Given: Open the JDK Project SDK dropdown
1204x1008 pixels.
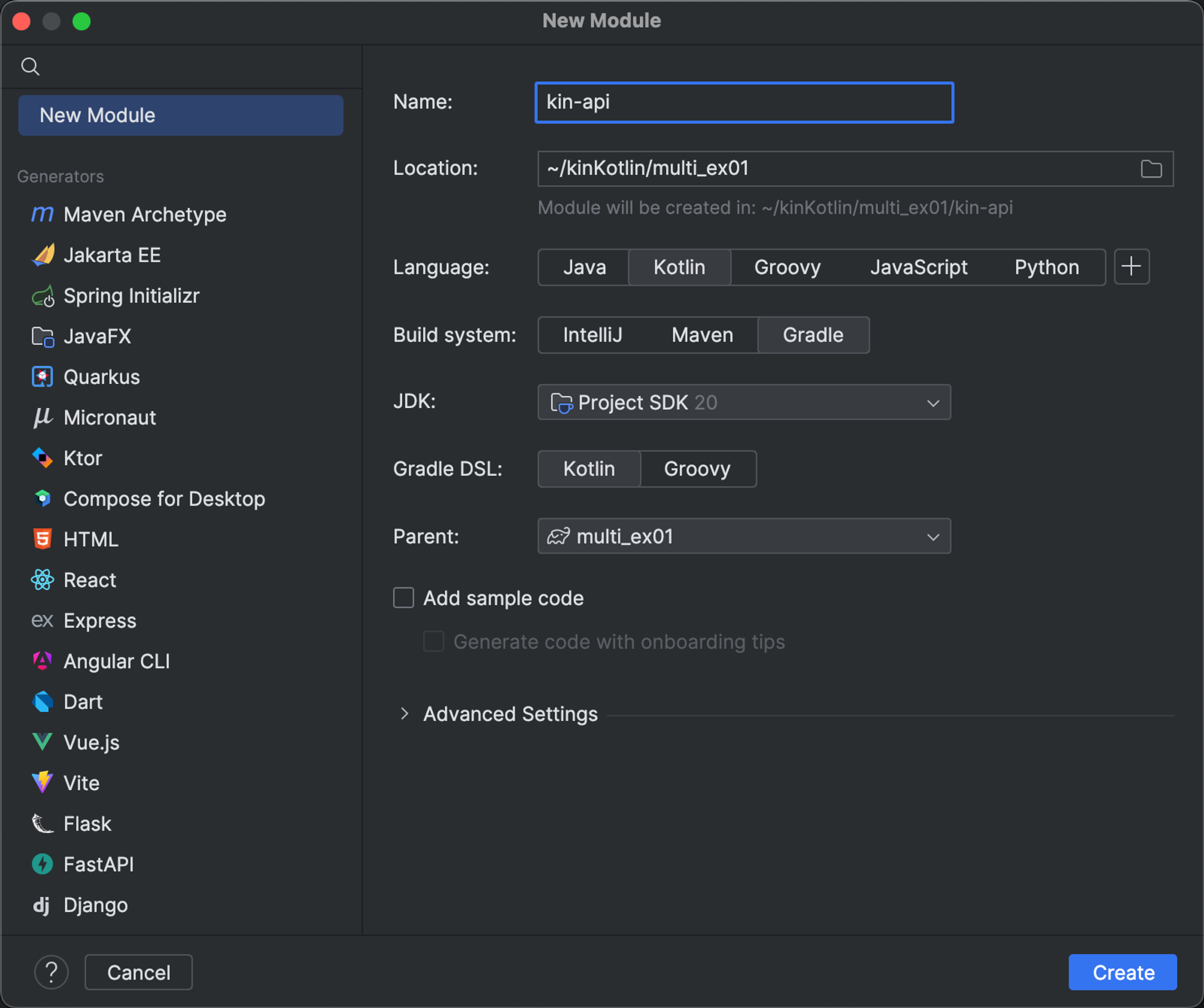Looking at the screenshot, I should (x=743, y=402).
